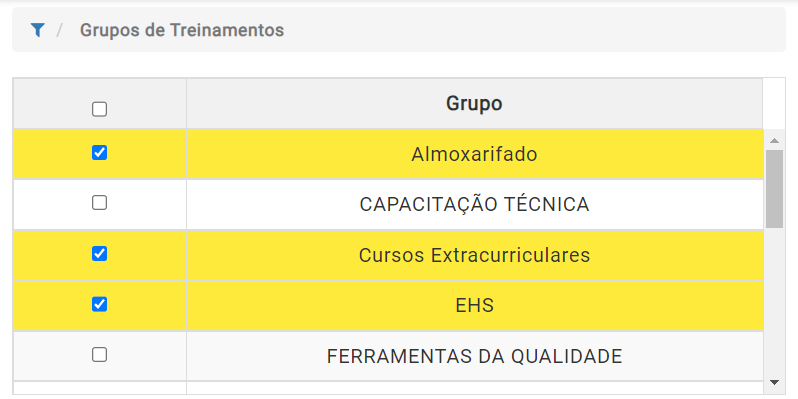Select the FERRAMENTAS DA QUALIDADE group name
This screenshot has width=798, height=399.
click(474, 356)
